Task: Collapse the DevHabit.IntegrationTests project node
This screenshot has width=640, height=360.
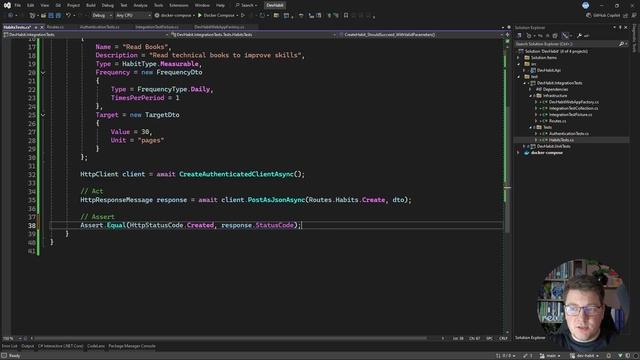Action: (x=525, y=83)
